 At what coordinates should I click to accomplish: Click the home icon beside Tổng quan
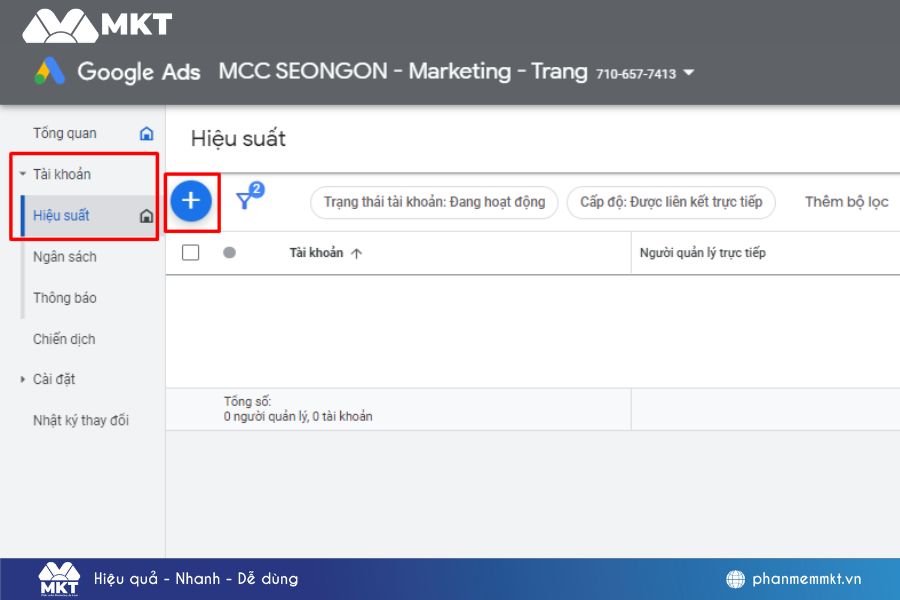click(147, 133)
